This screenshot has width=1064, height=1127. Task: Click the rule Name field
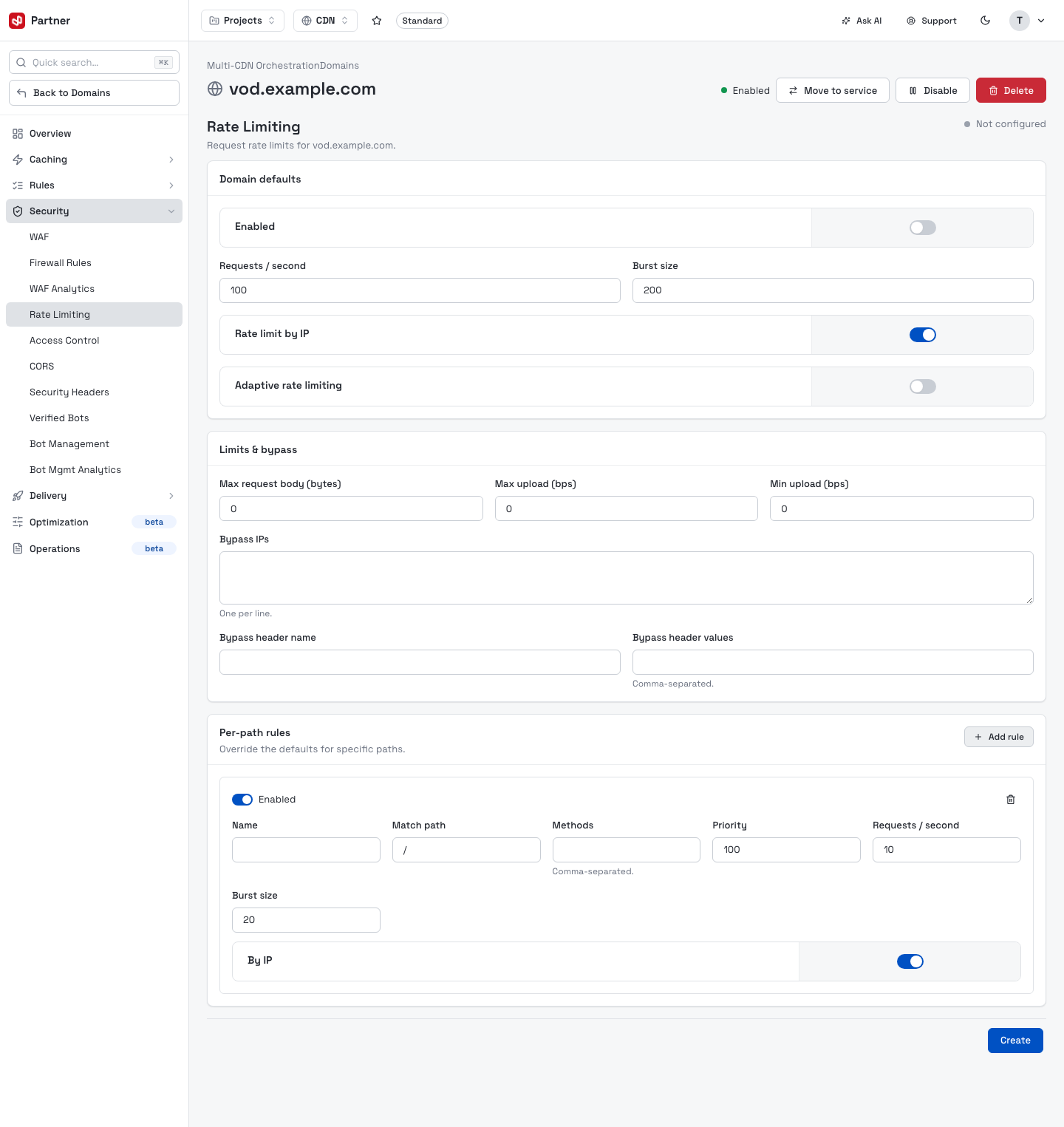tap(306, 850)
